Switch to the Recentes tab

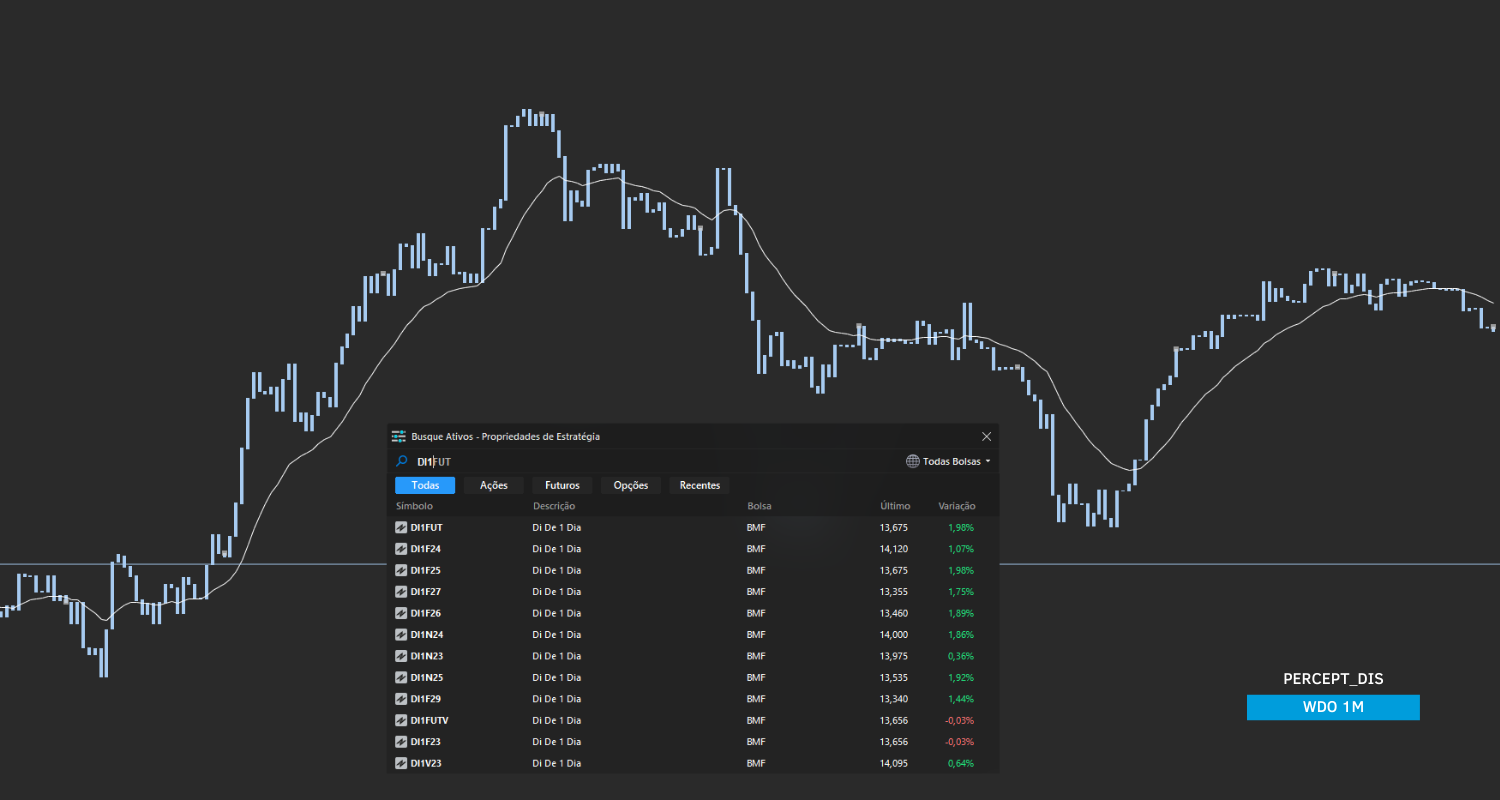[x=698, y=485]
